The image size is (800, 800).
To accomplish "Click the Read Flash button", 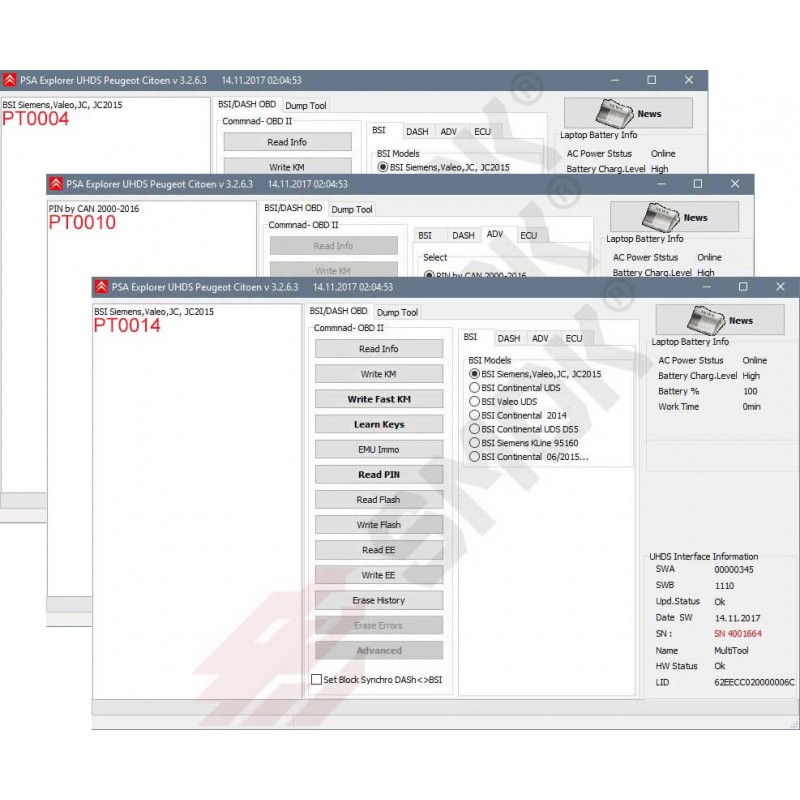I will point(379,499).
